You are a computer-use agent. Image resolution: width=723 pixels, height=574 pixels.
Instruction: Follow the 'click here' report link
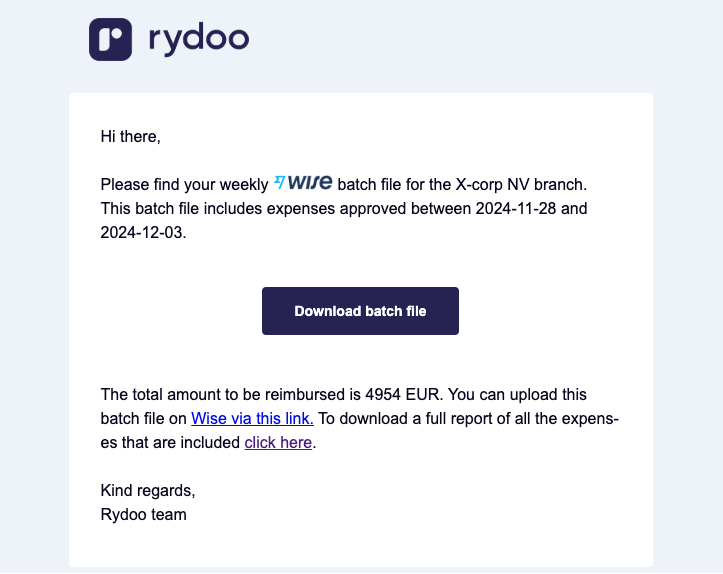(278, 443)
